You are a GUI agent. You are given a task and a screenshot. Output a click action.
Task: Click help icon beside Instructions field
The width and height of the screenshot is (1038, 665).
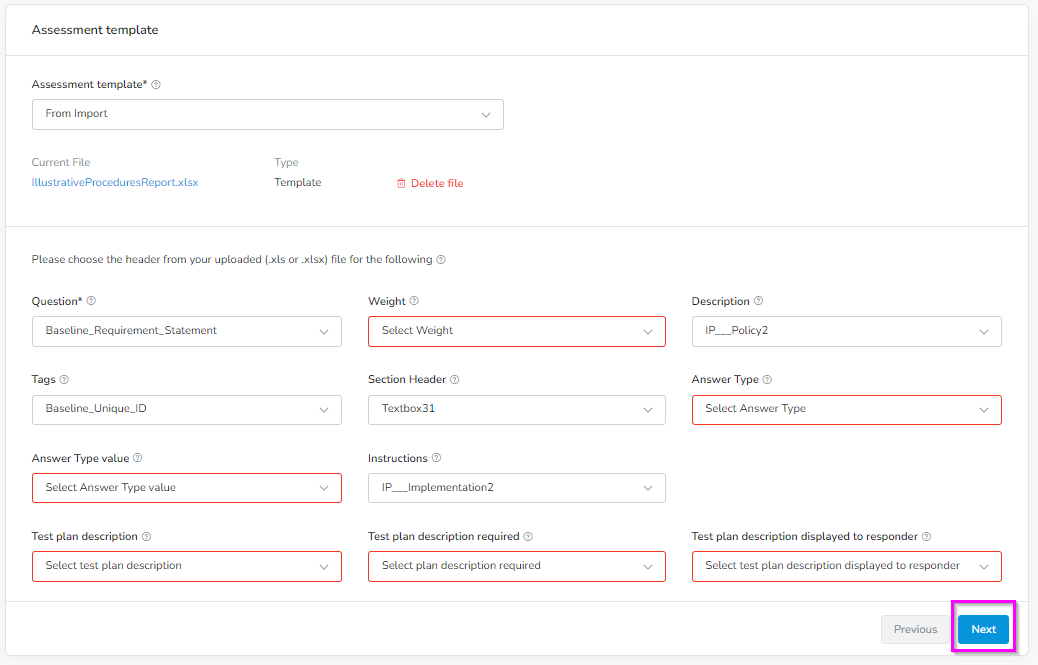coord(438,457)
